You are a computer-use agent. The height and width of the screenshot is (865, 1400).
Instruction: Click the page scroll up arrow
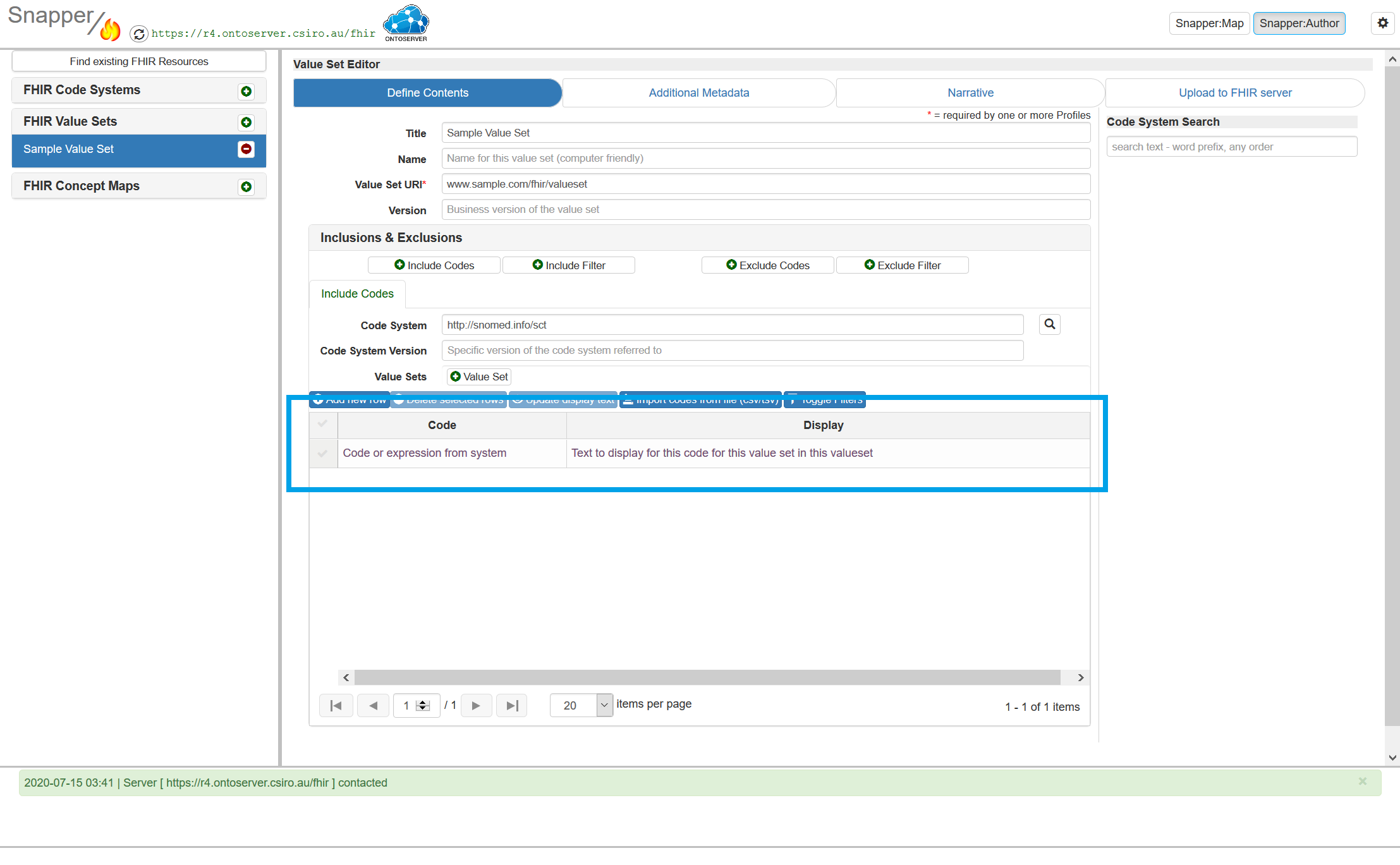[x=1392, y=59]
